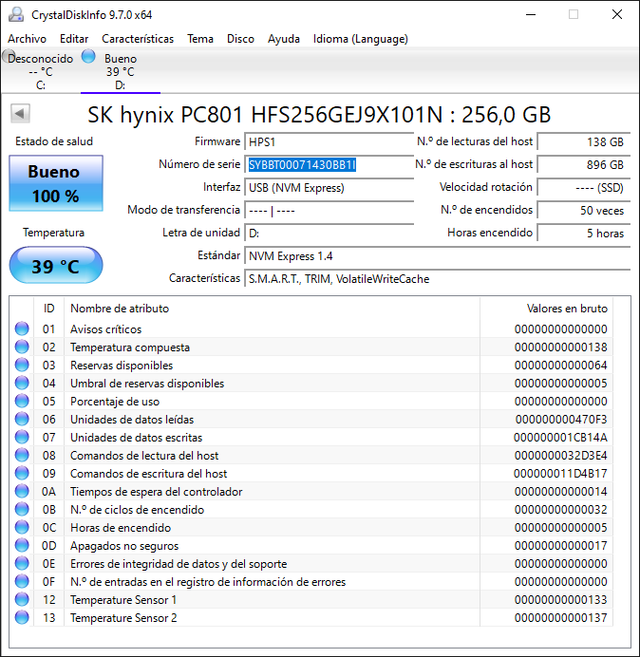640x657 pixels.
Task: Click the host reads value 138 GB
Action: point(584,142)
